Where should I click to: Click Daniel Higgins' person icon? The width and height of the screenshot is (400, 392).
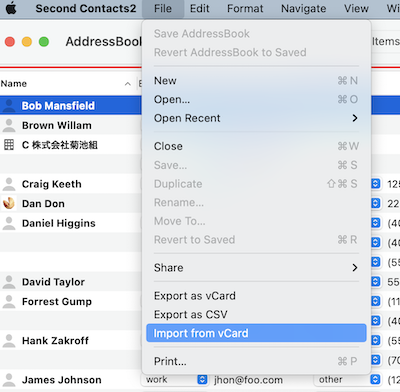click(9, 223)
